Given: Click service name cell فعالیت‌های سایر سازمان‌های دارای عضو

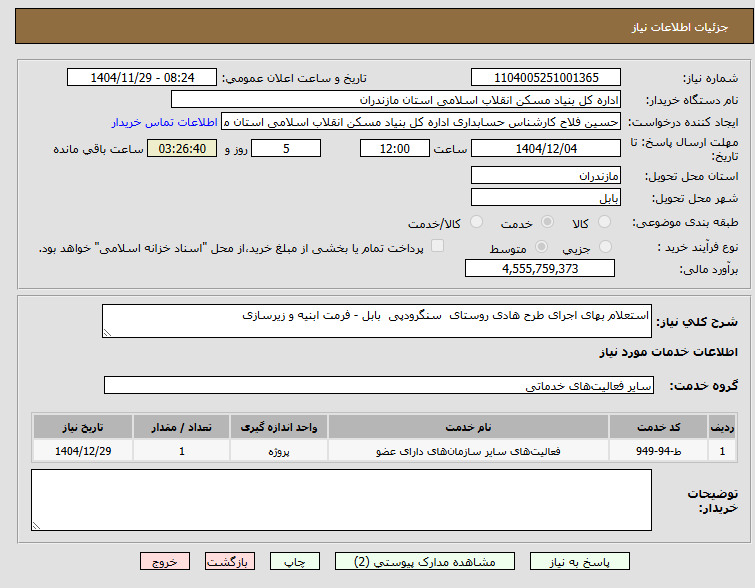Looking at the screenshot, I should 468,451.
